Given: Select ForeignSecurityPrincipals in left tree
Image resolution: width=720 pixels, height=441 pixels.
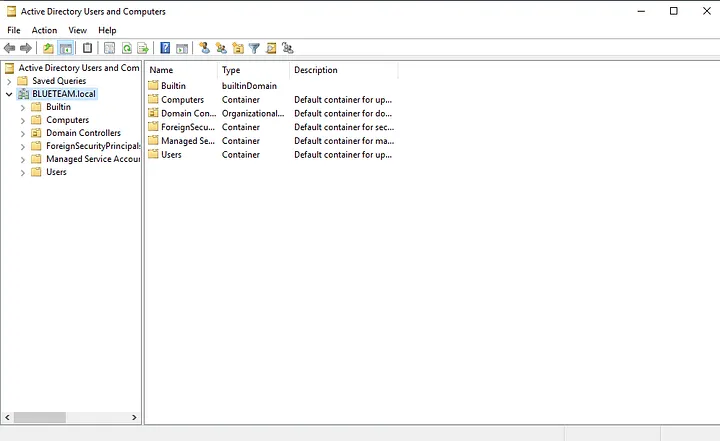Looking at the screenshot, I should (x=93, y=146).
